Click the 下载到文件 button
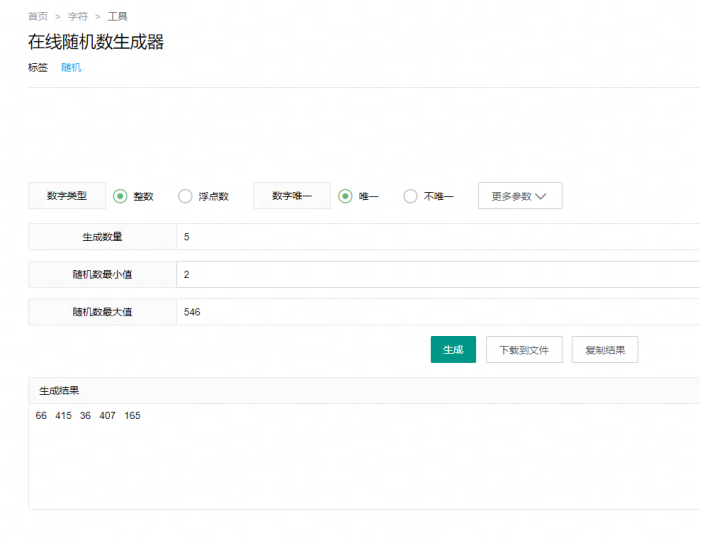 pos(524,350)
